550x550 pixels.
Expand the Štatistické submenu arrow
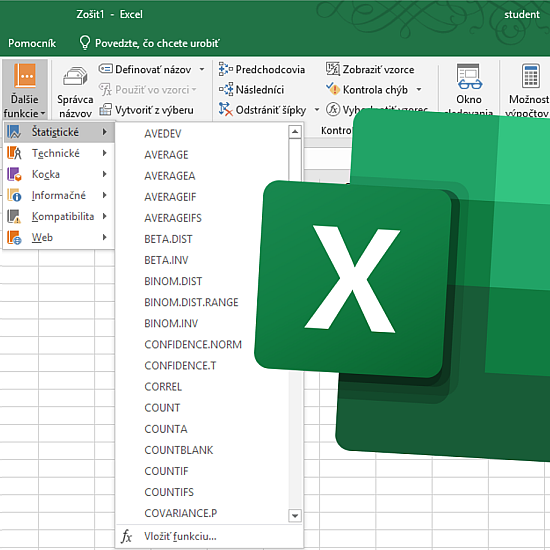(x=105, y=132)
